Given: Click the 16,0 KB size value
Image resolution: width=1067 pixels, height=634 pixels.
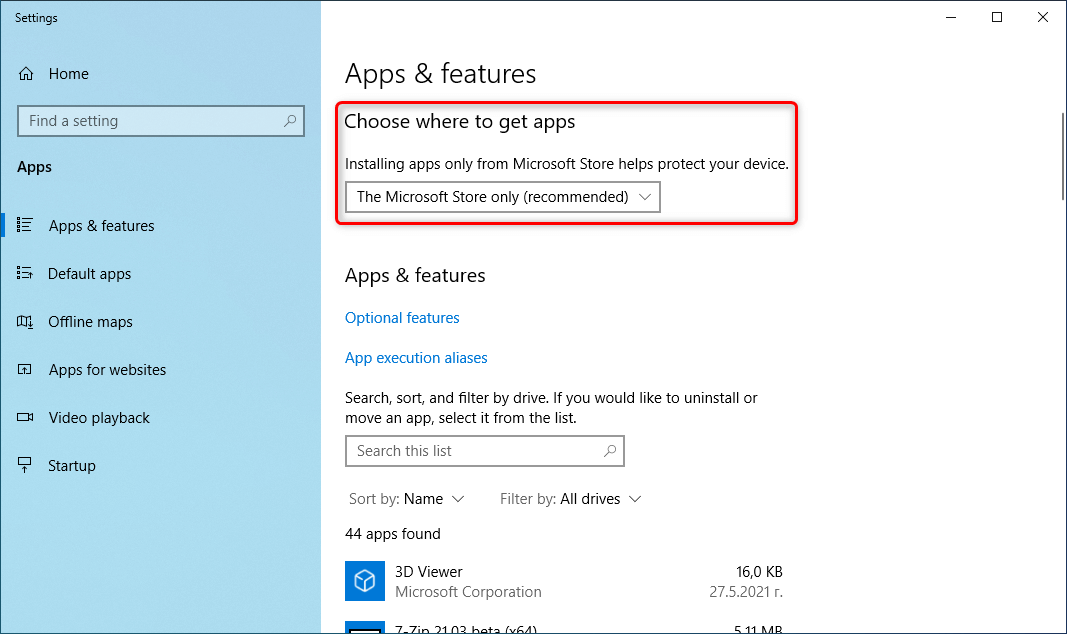Looking at the screenshot, I should (x=759, y=571).
